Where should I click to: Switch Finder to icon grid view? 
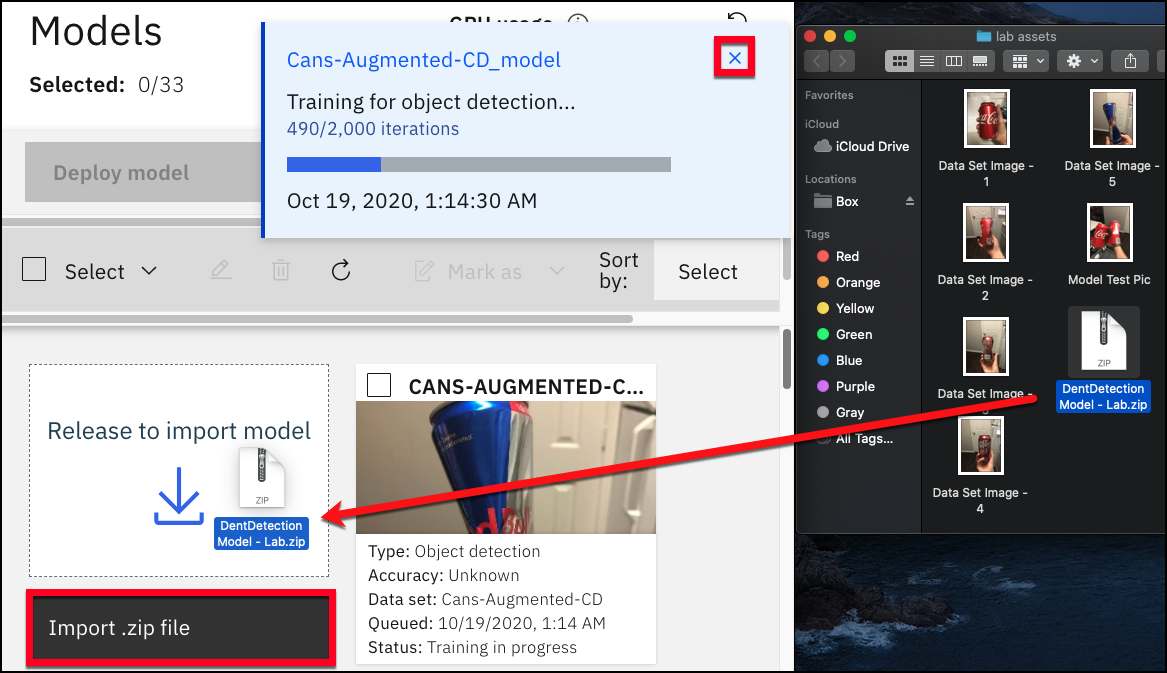point(899,61)
